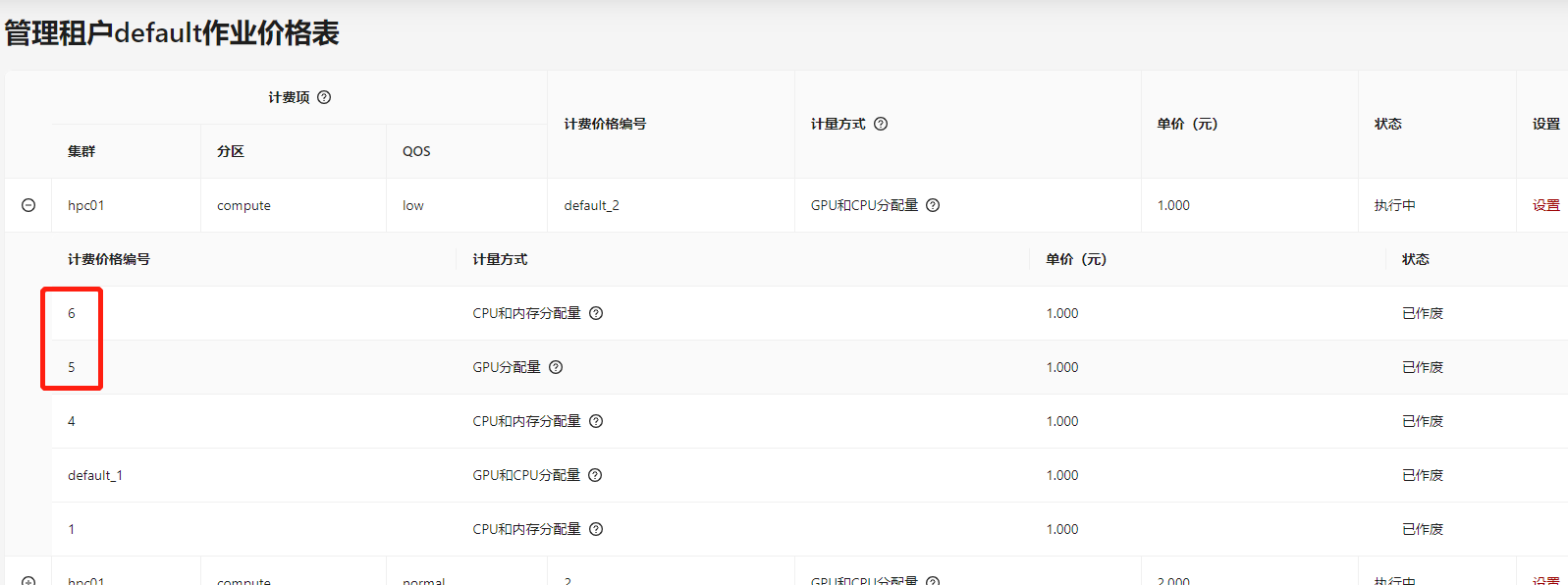Click help icon beside GPU分配量 in row 5
1568x585 pixels.
click(x=556, y=367)
